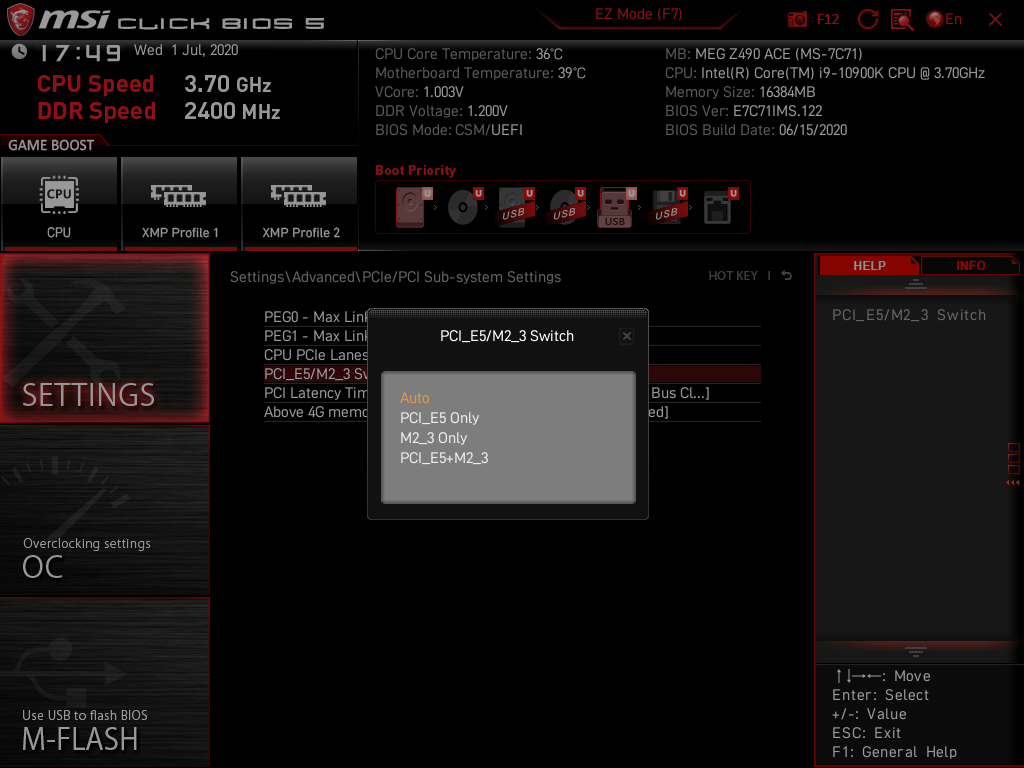Choose the PCI_E5+M2_3 option
The image size is (1024, 768).
[x=446, y=457]
